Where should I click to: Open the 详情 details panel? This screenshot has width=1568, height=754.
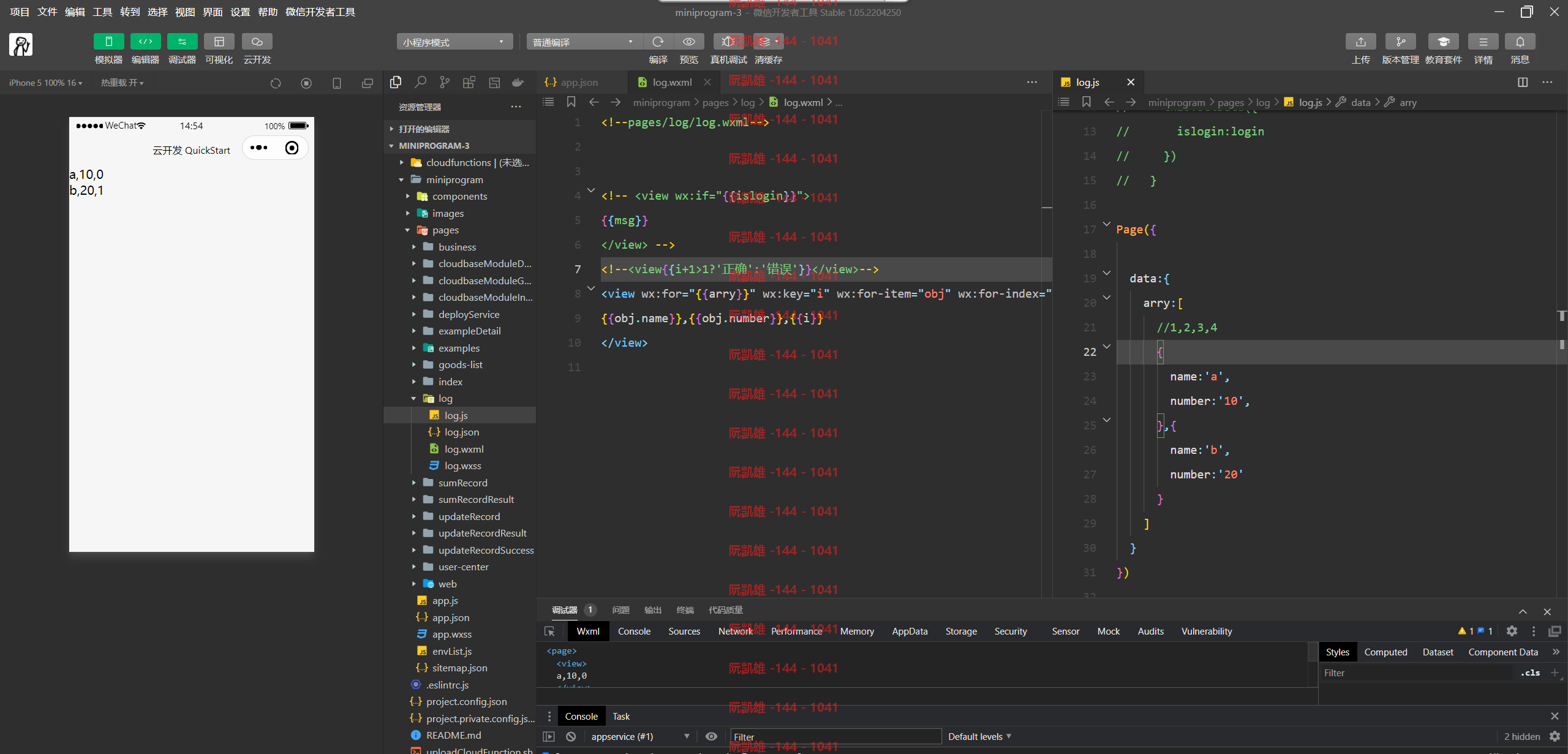[1483, 42]
